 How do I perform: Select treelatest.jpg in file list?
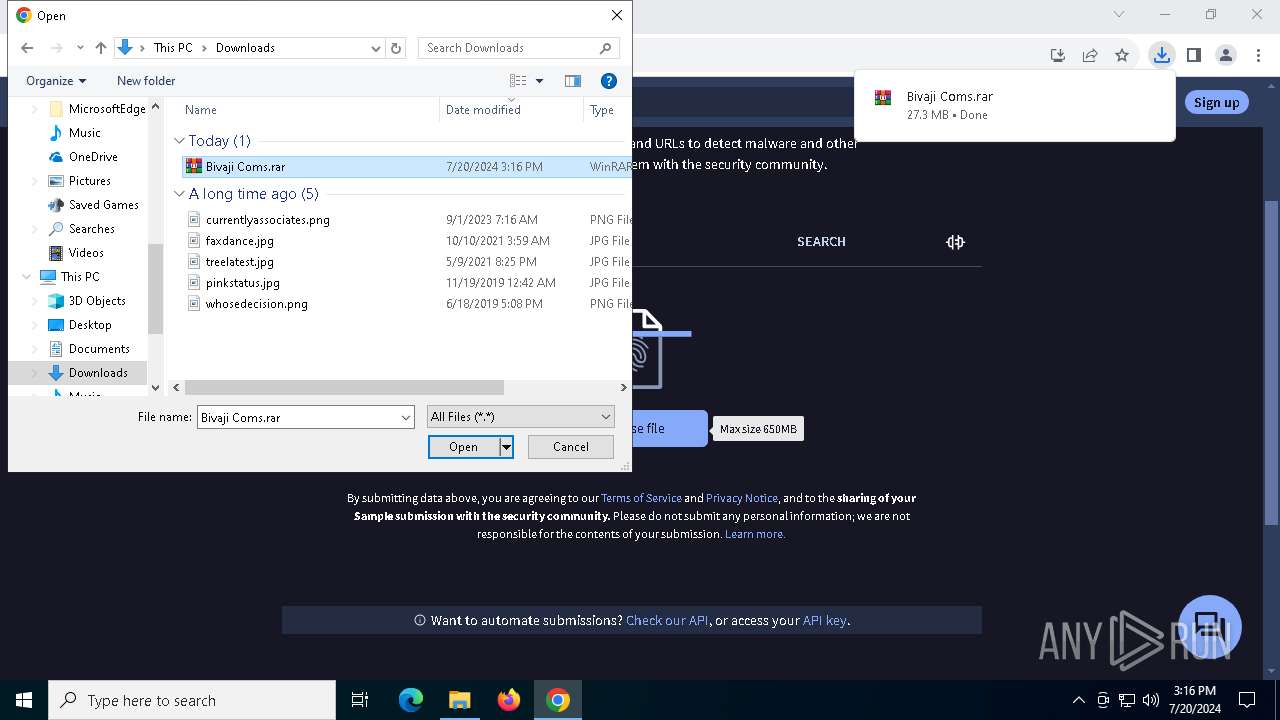point(239,262)
